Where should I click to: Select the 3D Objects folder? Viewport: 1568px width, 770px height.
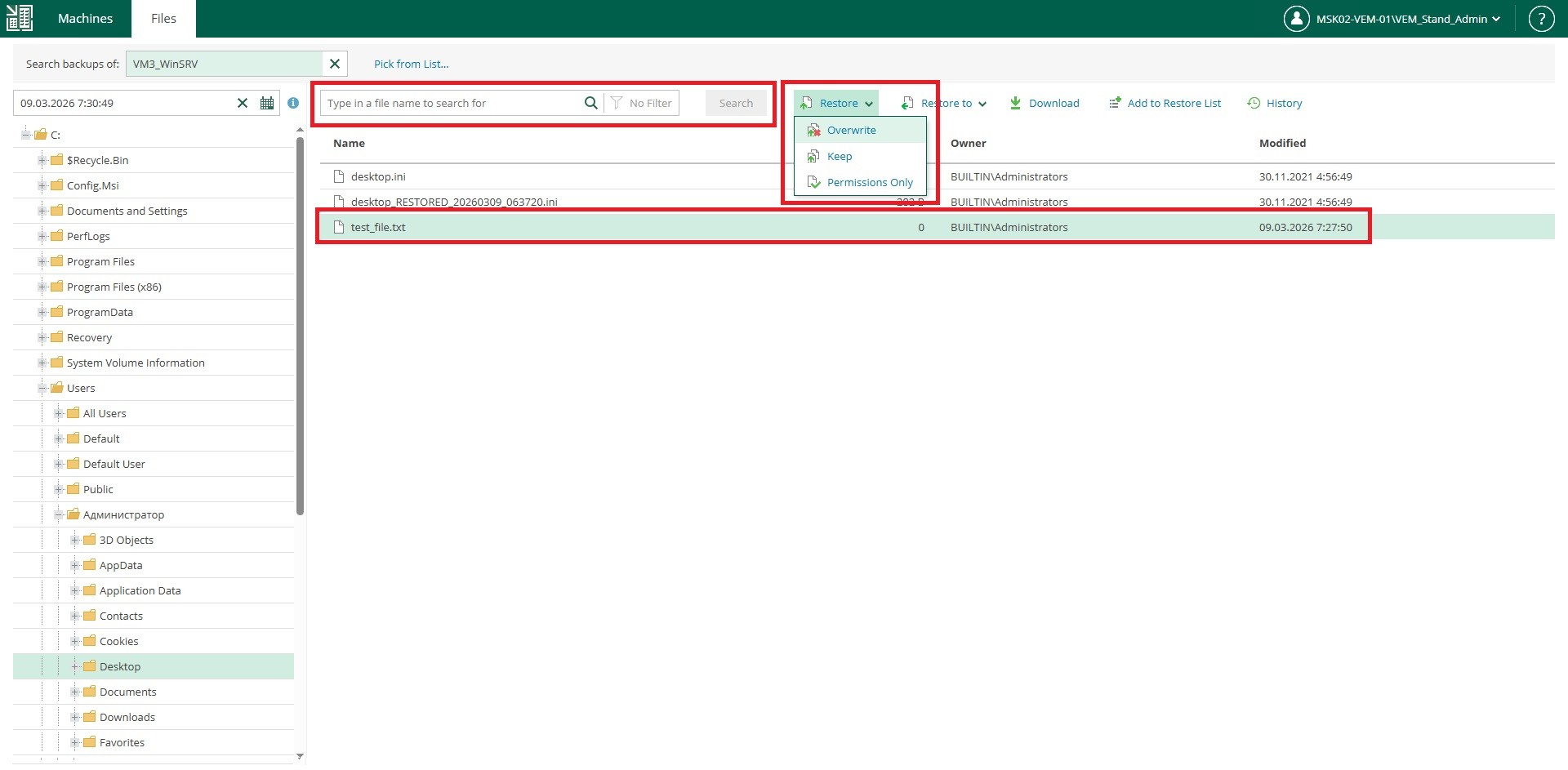(x=127, y=540)
